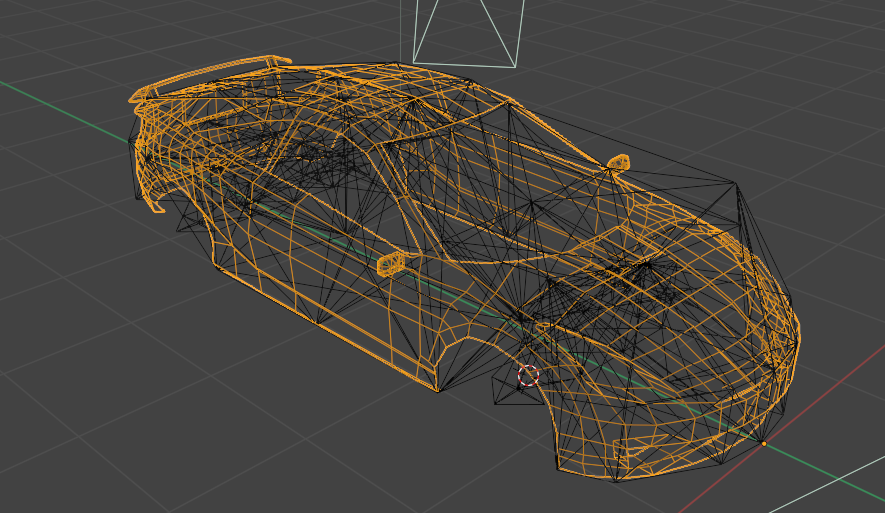Select the far-side wing mirror
The image size is (885, 513).
pos(618,161)
